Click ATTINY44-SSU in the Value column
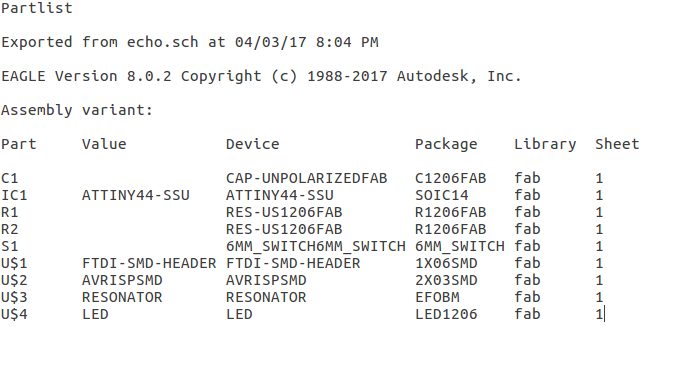 (136, 196)
